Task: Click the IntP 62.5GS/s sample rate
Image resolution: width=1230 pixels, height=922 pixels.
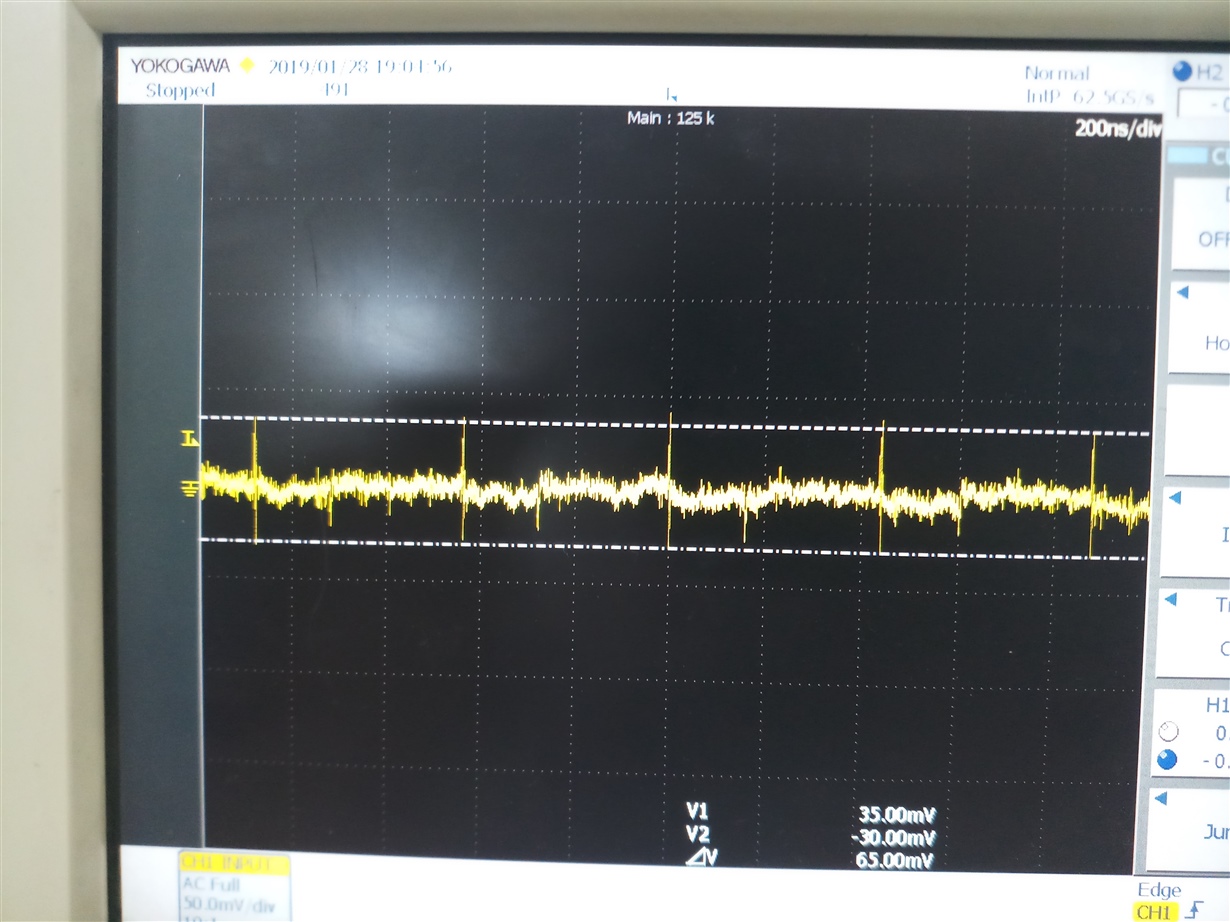Action: pyautogui.click(x=1090, y=97)
